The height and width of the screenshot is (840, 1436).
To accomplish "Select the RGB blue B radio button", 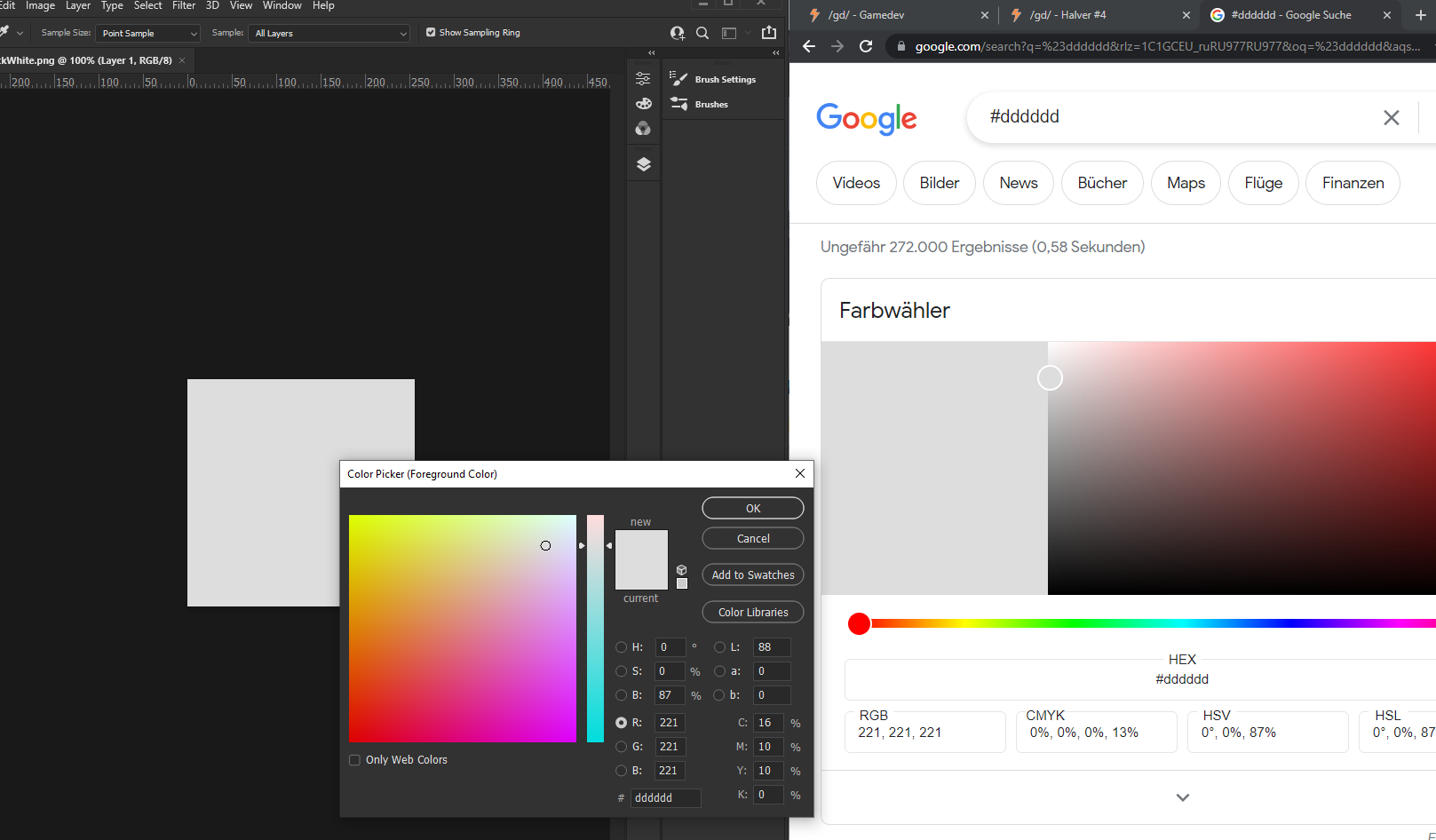I will click(x=621, y=771).
